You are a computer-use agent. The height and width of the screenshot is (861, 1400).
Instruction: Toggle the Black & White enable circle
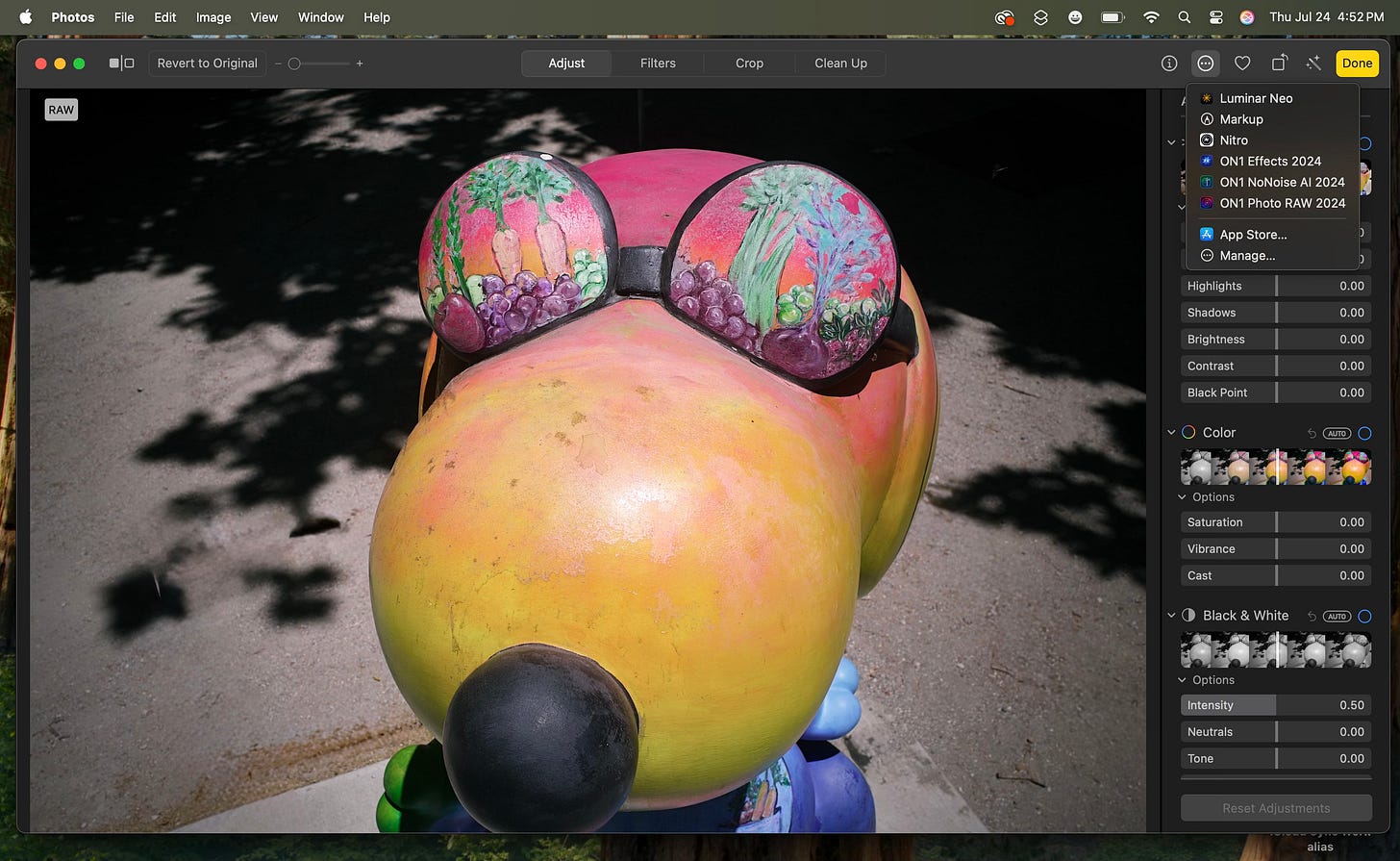pyautogui.click(x=1364, y=616)
